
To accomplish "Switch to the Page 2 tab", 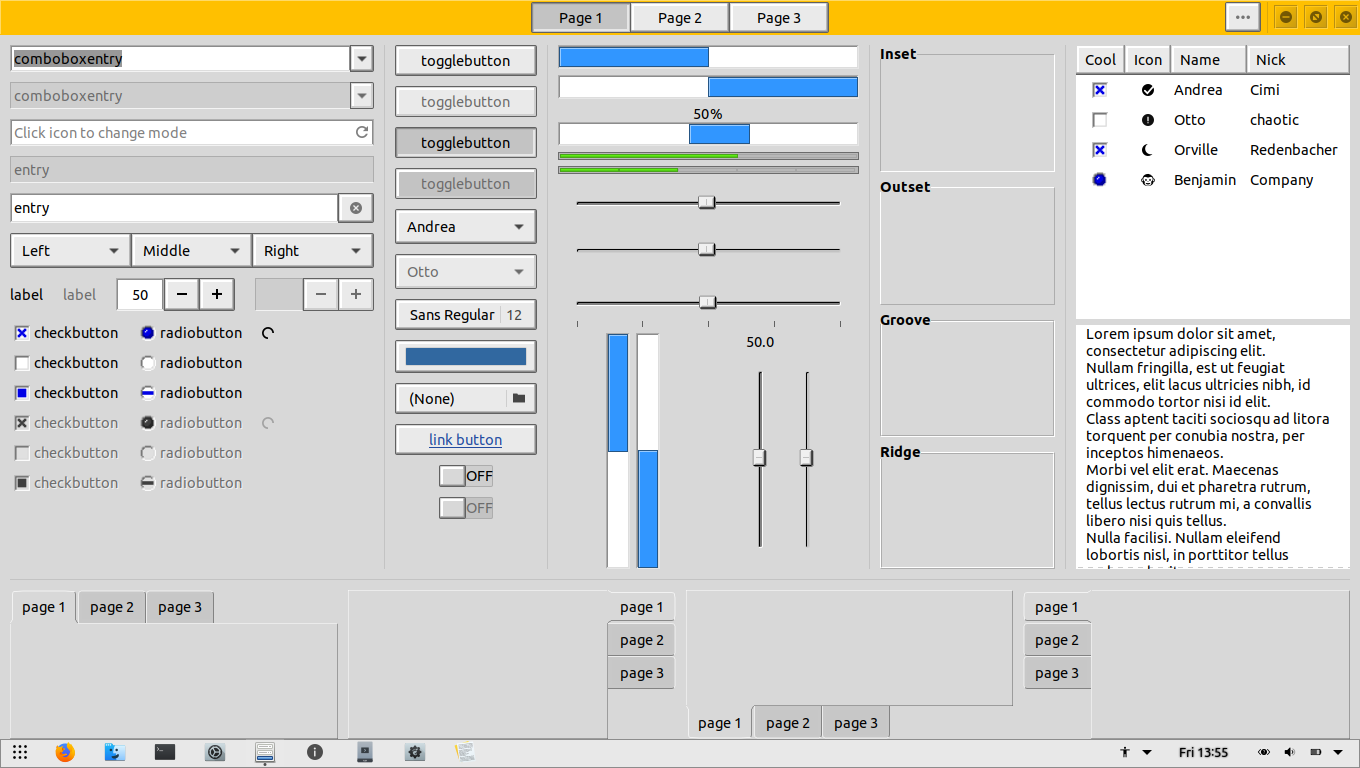I will [x=679, y=17].
